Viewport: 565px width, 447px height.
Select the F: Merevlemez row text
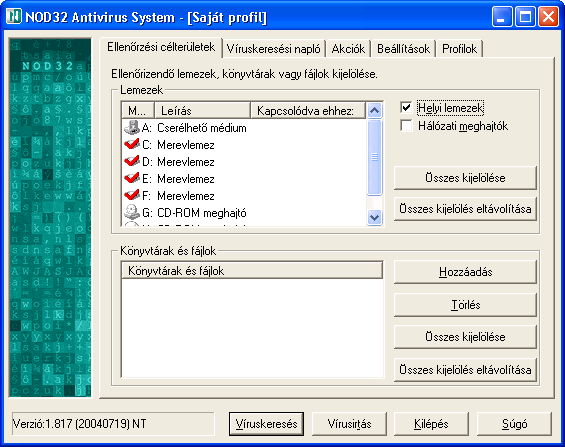(x=178, y=196)
